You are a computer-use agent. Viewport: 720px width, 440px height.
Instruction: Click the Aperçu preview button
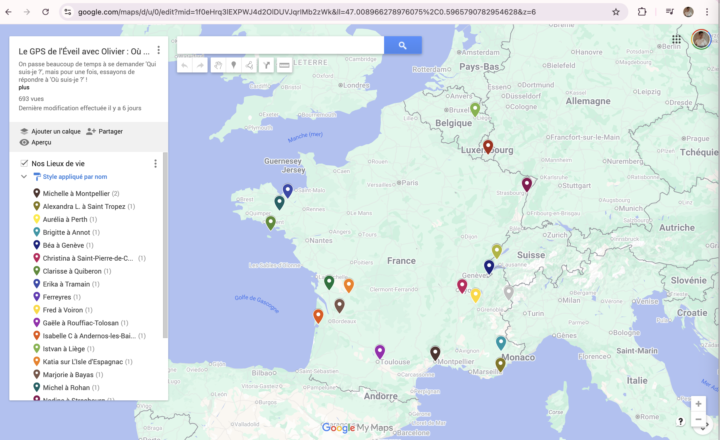36,142
